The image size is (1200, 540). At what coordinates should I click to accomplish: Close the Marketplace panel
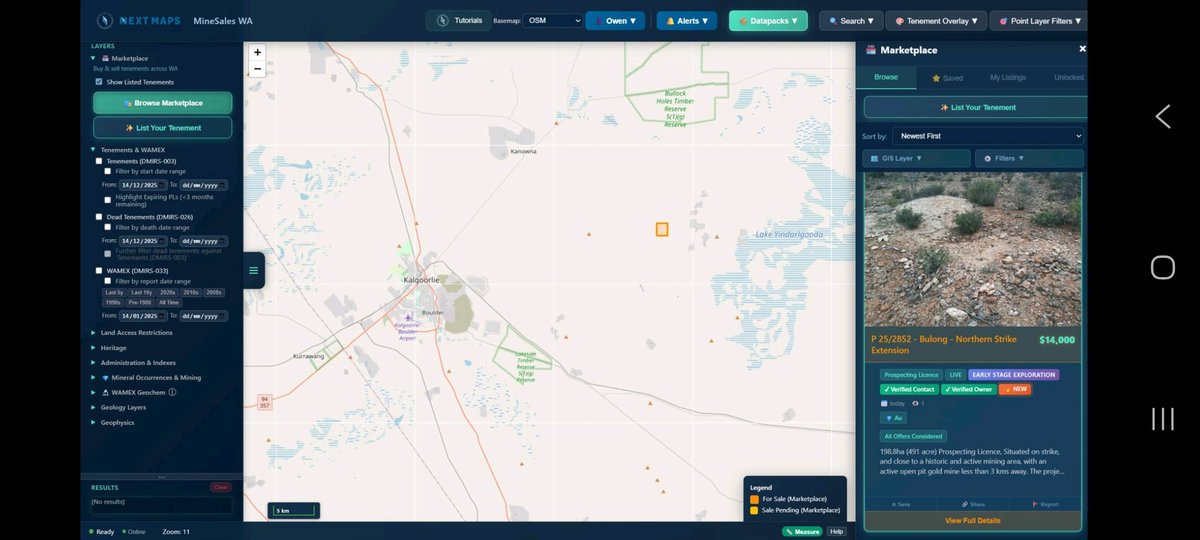pos(1082,49)
